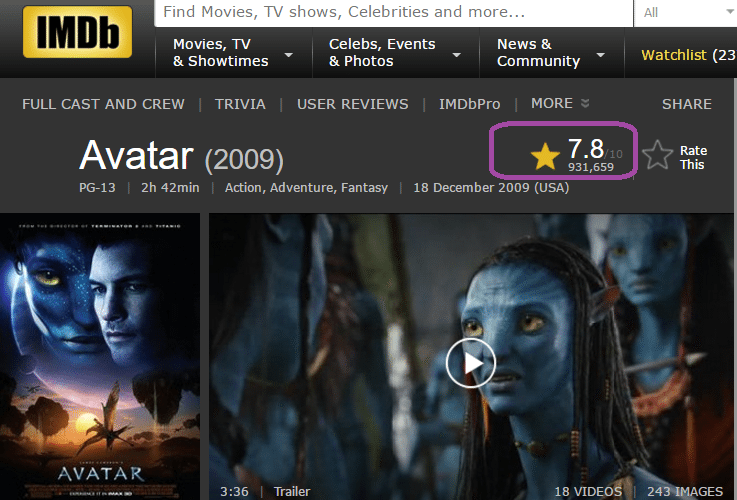Open the 18 VIDEOS link

[x=588, y=492]
